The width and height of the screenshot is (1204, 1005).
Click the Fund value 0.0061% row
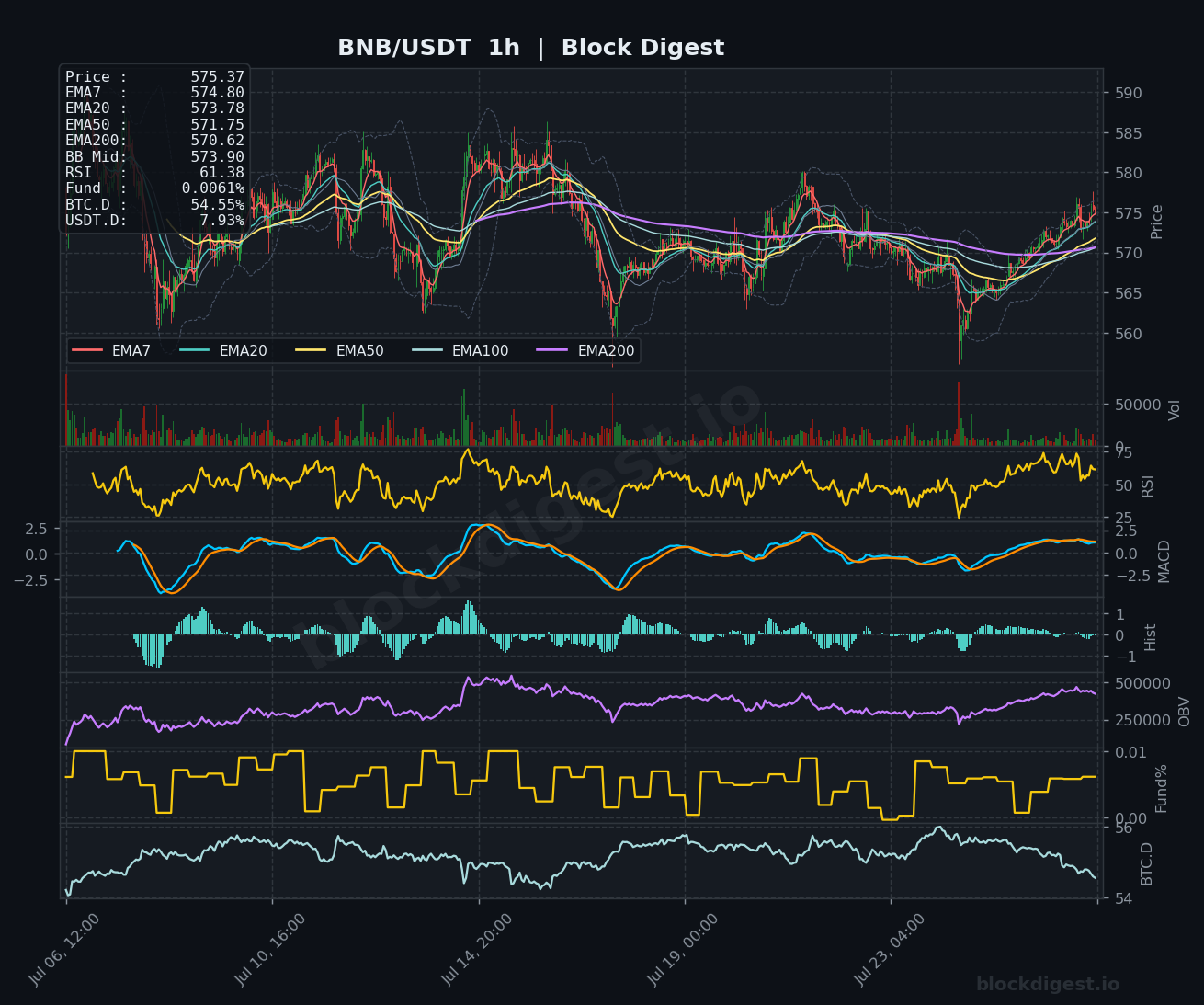[154, 188]
